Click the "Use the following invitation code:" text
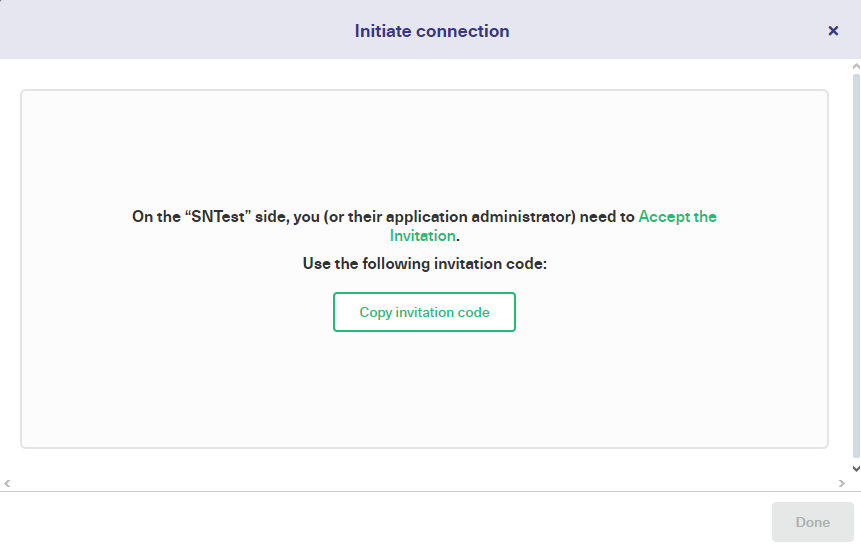 (x=424, y=264)
